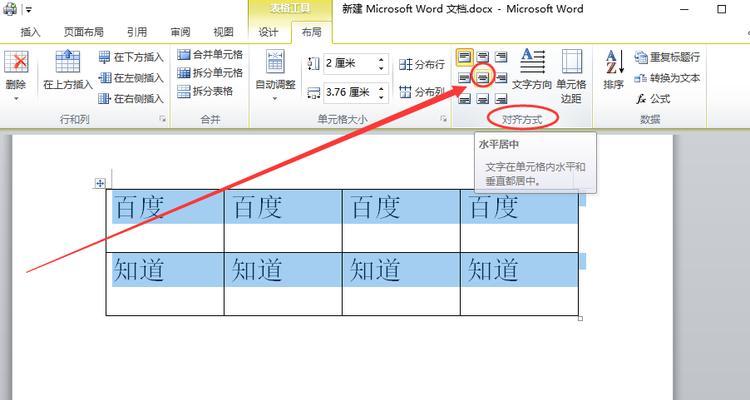The width and height of the screenshot is (750, 400).
Task: Click 拆分表格 split table
Action: pos(205,91)
